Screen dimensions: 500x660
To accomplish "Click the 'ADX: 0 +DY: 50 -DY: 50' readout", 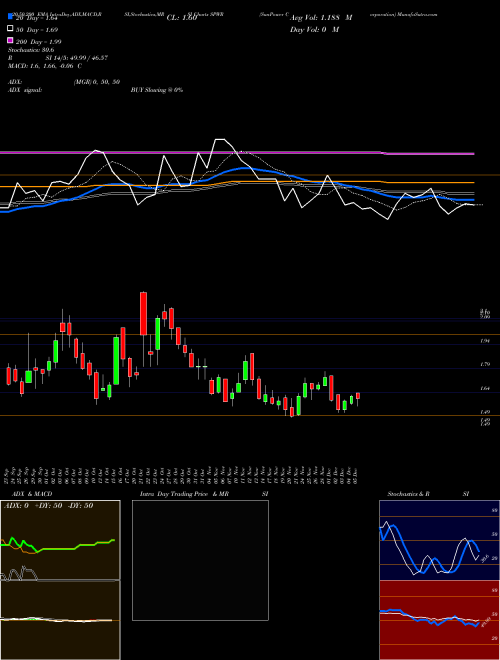I will 48,506.
